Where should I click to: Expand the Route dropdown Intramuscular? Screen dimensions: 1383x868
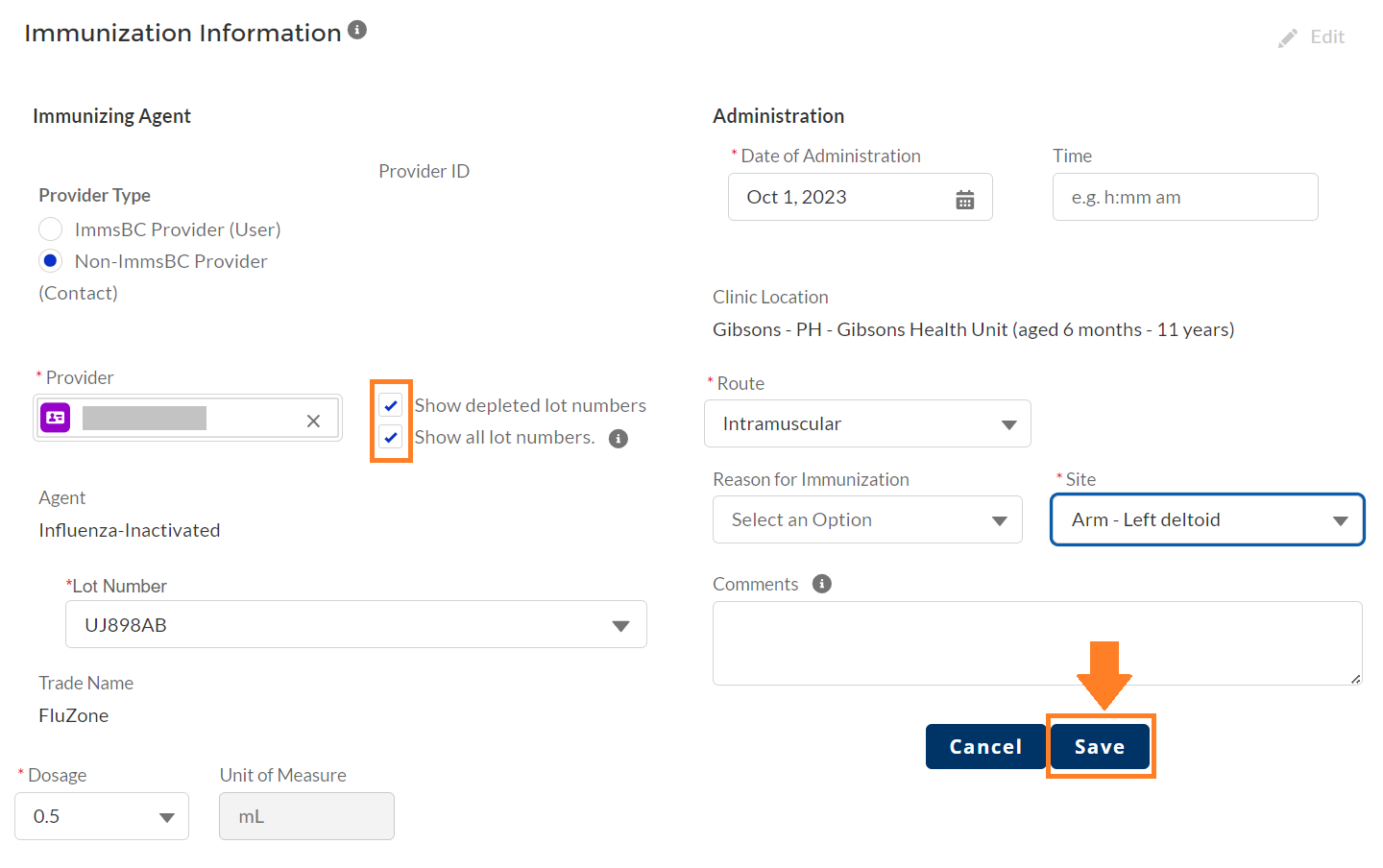(867, 423)
